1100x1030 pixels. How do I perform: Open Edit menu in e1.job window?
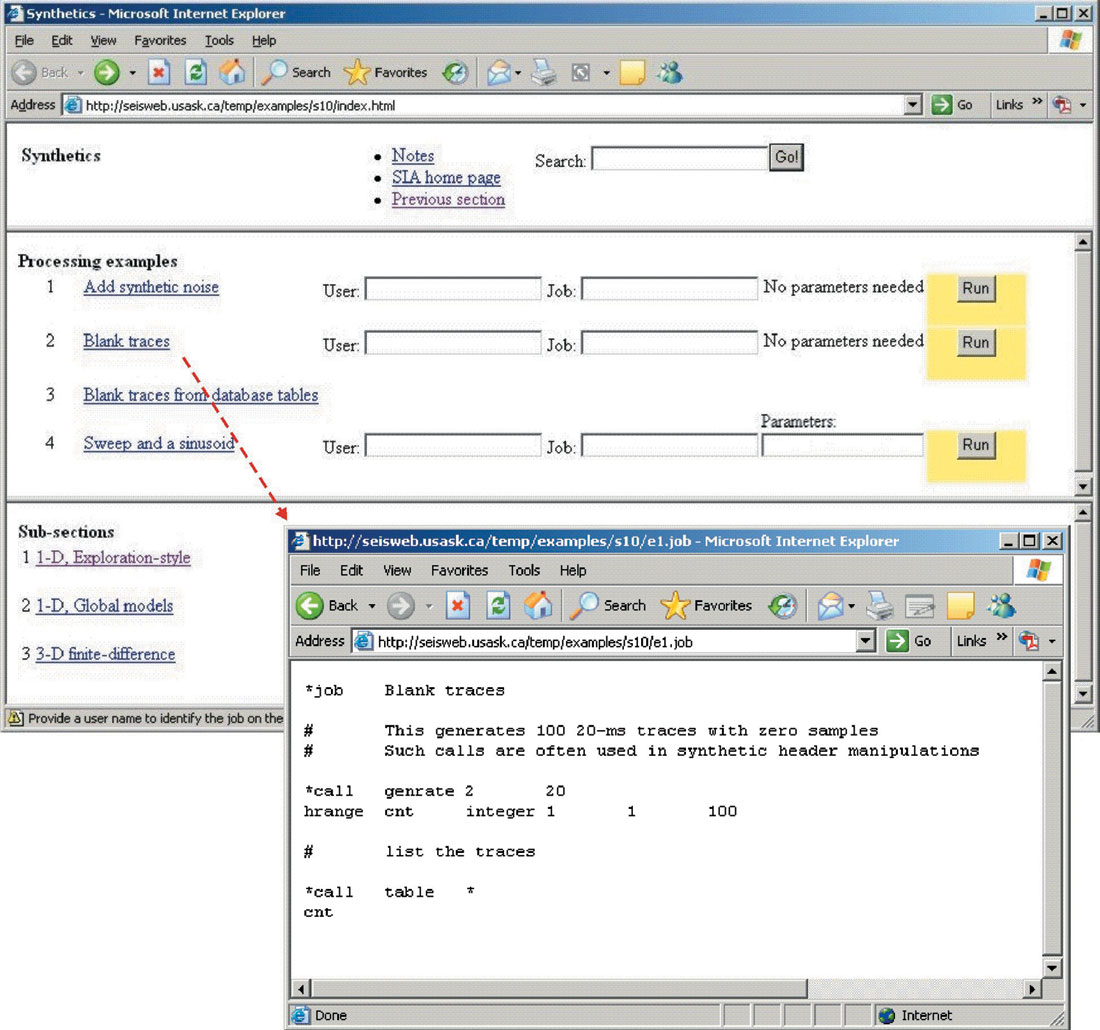pyautogui.click(x=351, y=570)
